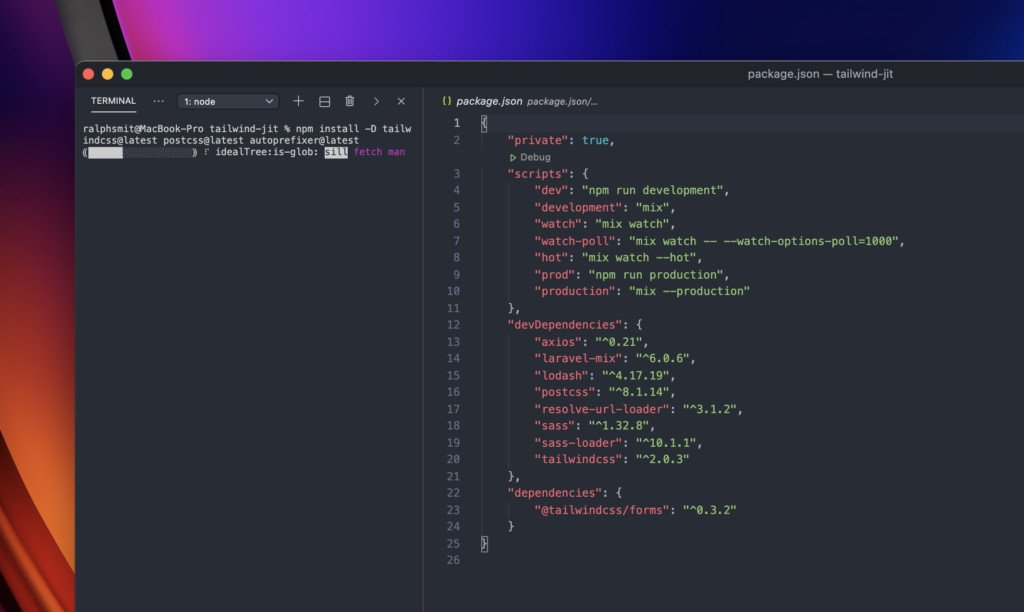Click line number 13 in the gutter

(x=453, y=341)
